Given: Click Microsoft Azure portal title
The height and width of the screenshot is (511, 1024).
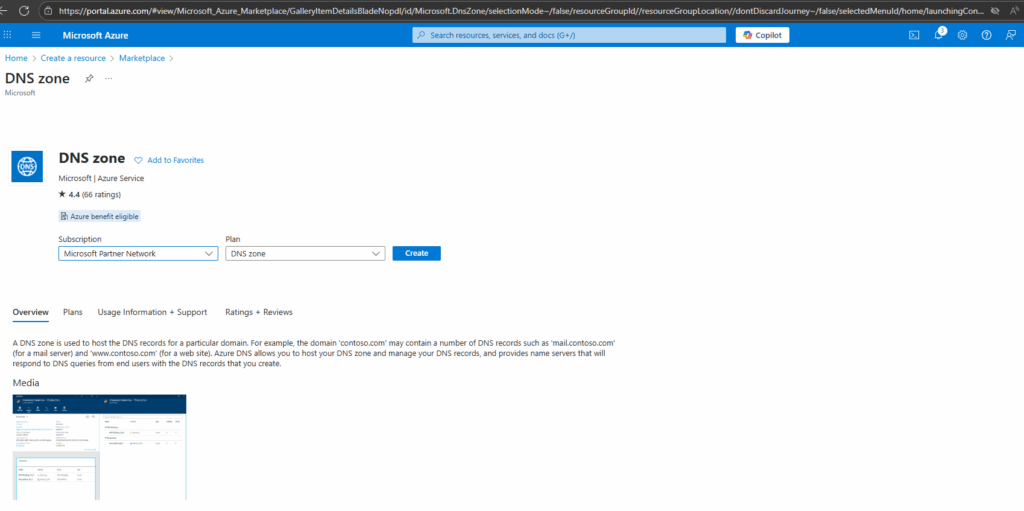Looking at the screenshot, I should 95,35.
